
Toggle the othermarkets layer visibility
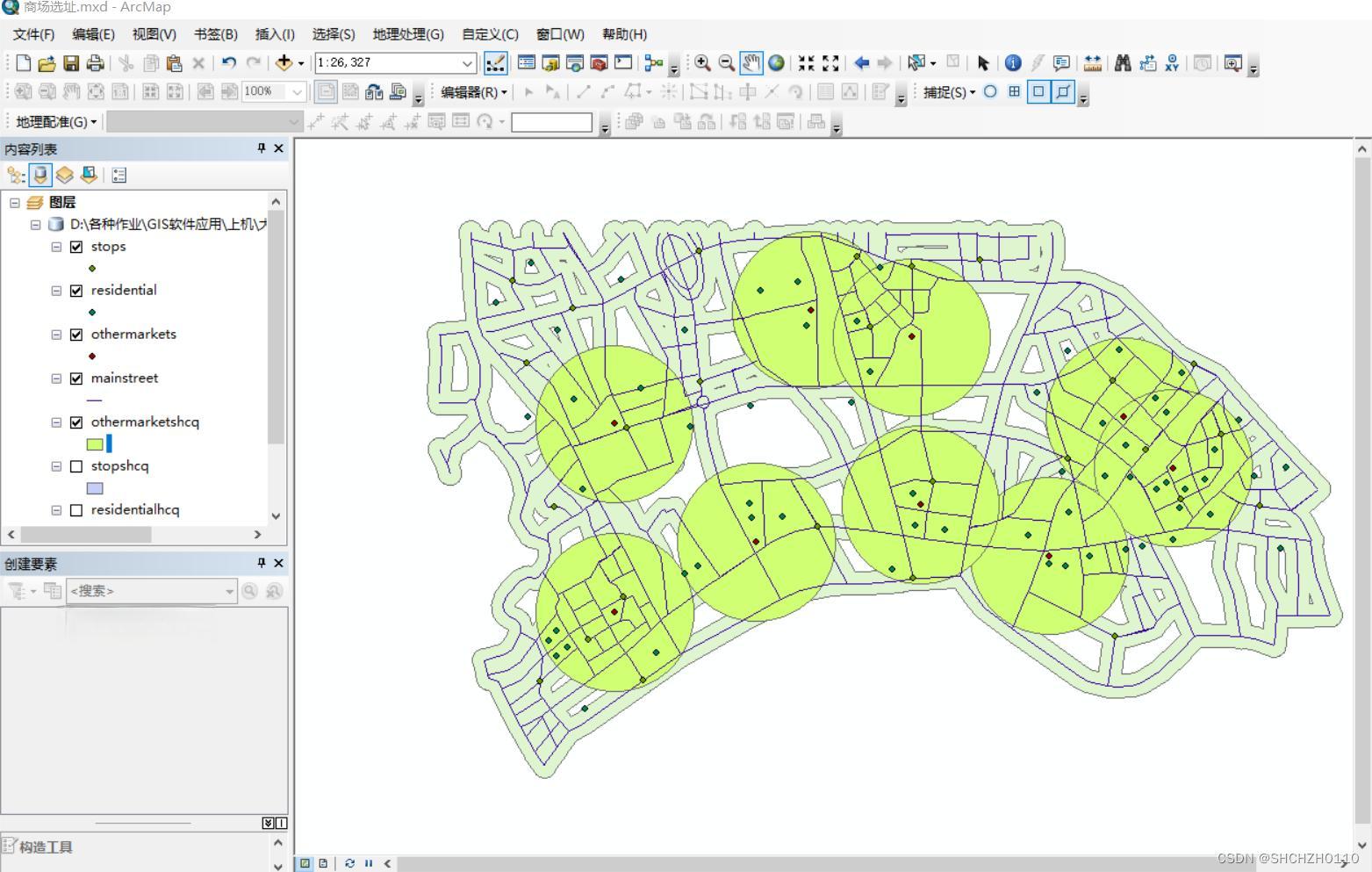coord(76,335)
